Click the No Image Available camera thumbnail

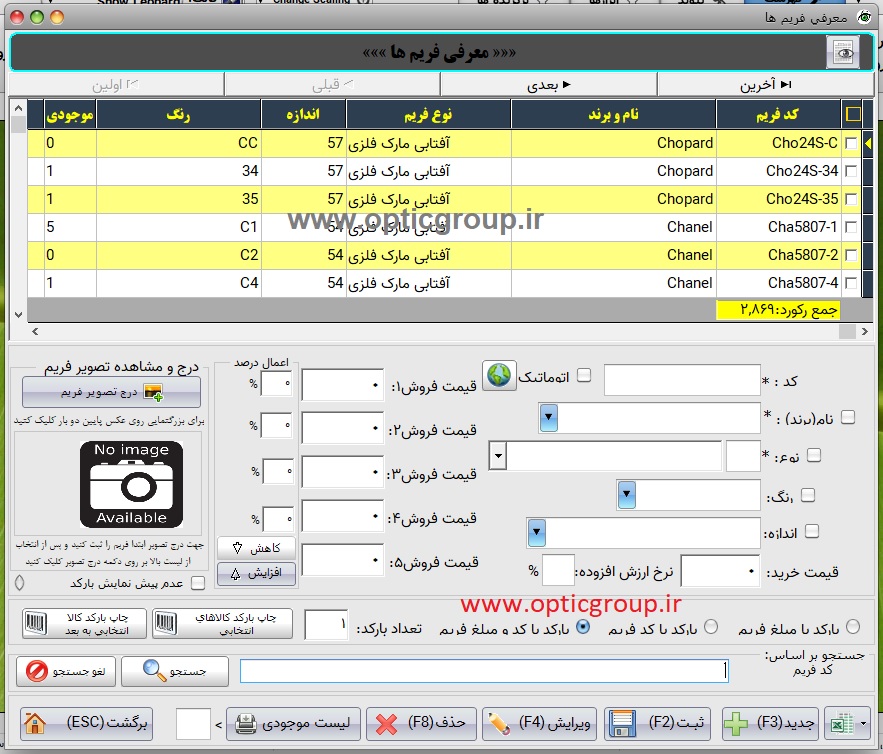(131, 485)
